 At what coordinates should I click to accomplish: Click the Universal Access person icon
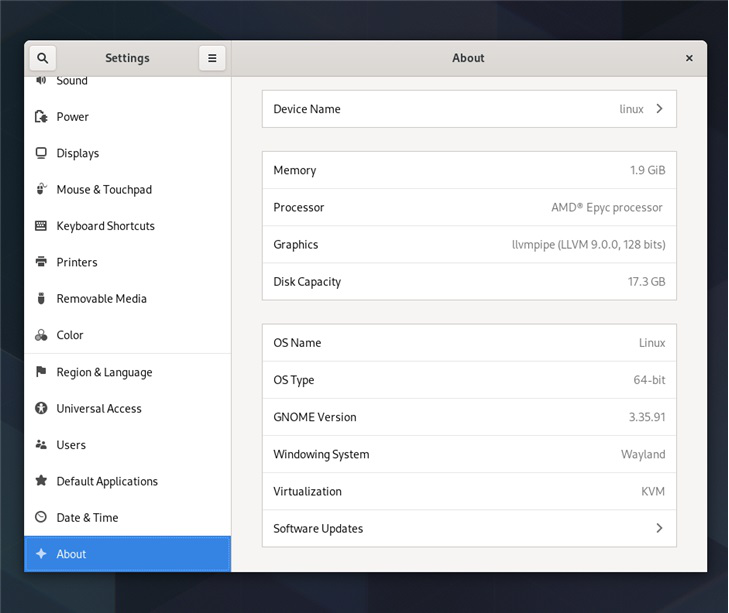click(41, 408)
